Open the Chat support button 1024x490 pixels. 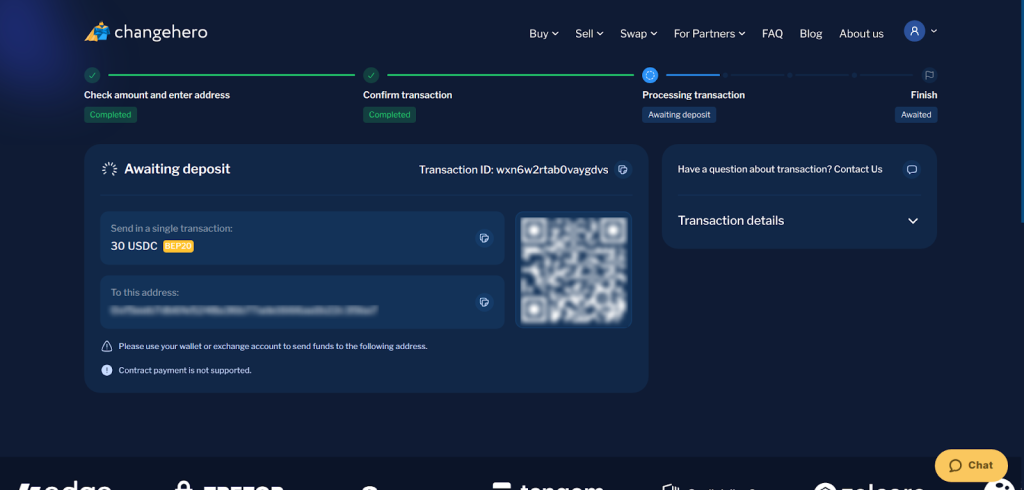[971, 465]
